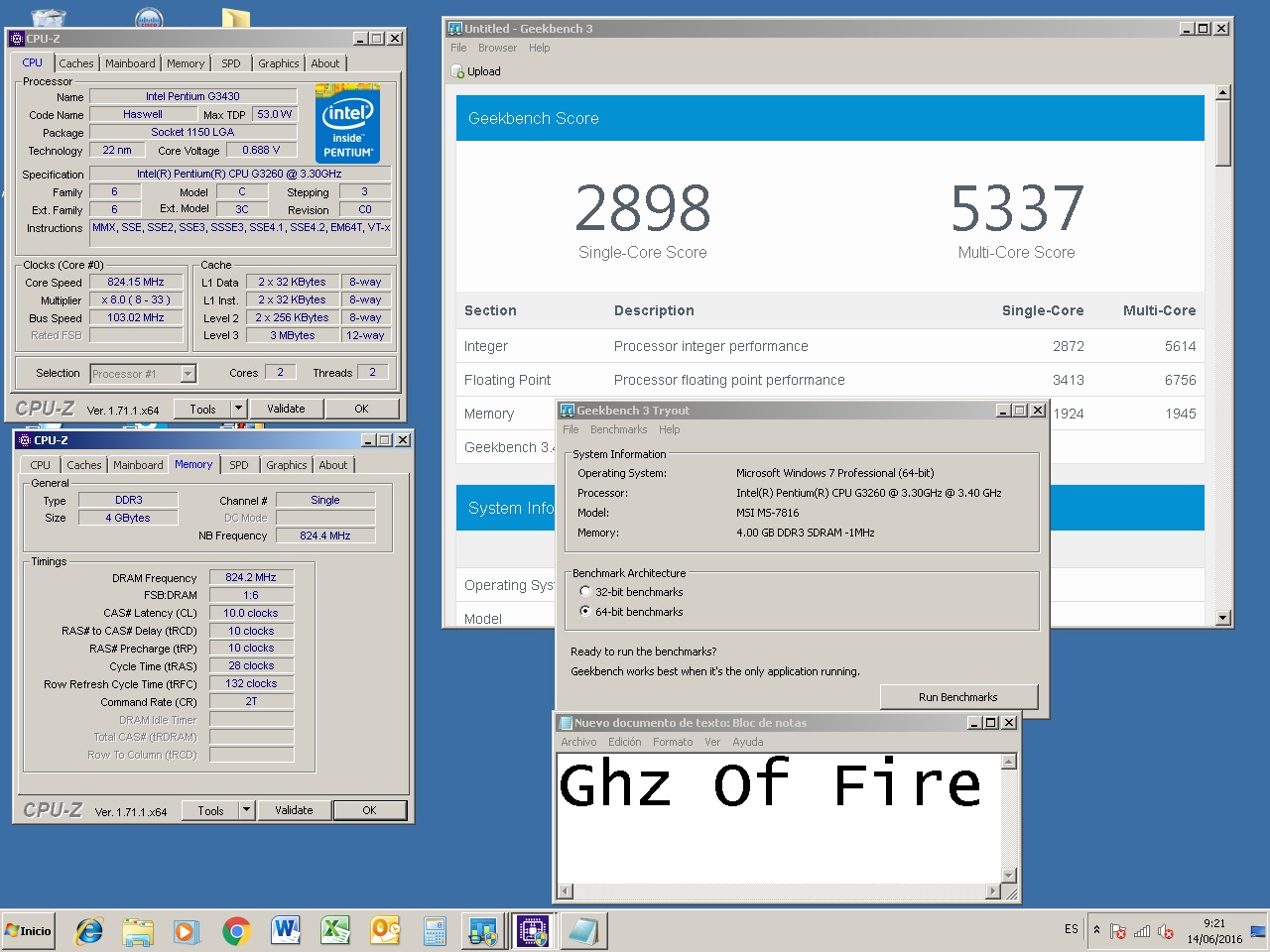This screenshot has width=1270, height=952.
Task: Open Ayuda menu in Notepad
Action: click(748, 742)
